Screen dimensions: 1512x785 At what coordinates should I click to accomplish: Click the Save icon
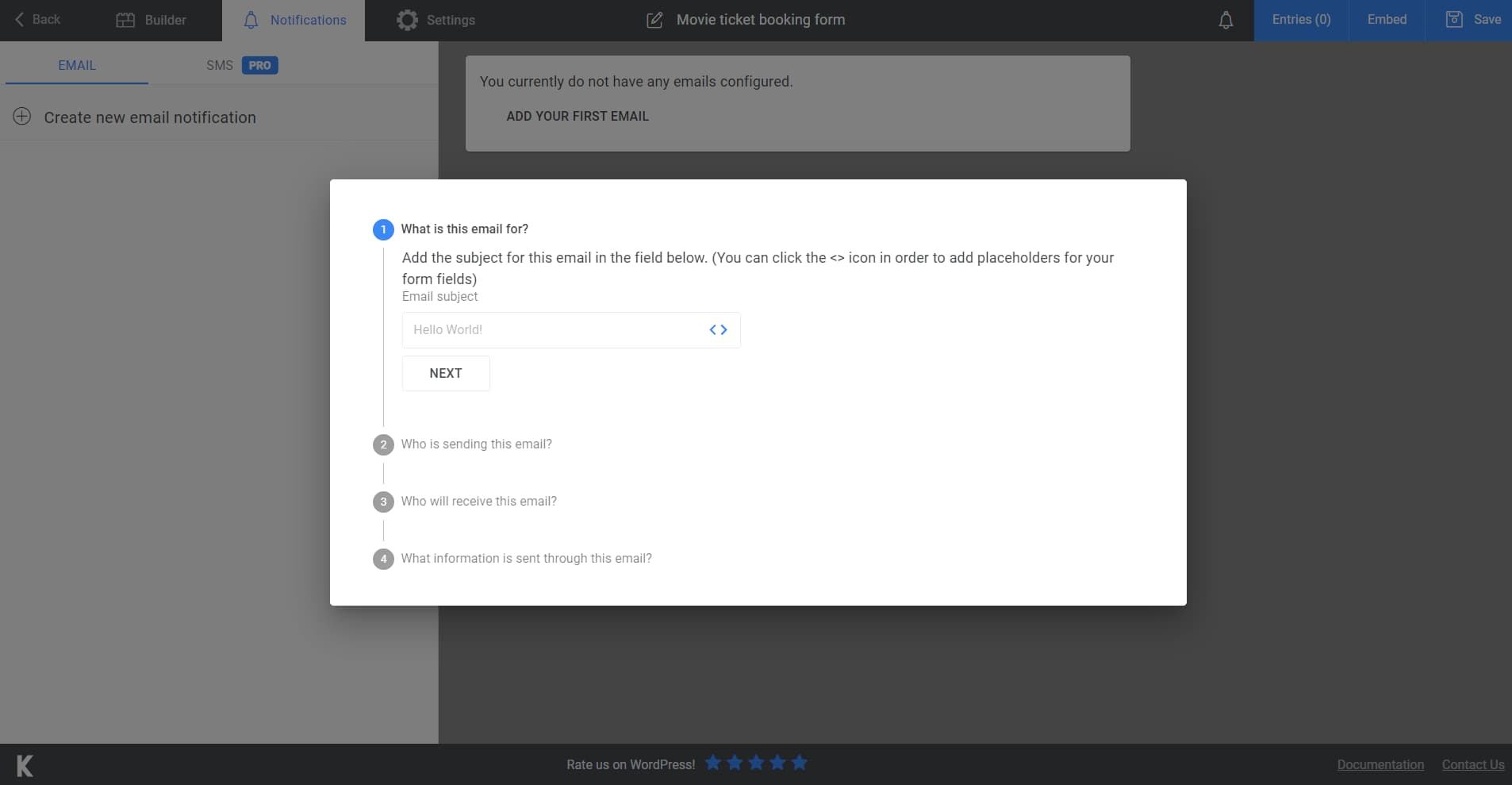click(1456, 19)
